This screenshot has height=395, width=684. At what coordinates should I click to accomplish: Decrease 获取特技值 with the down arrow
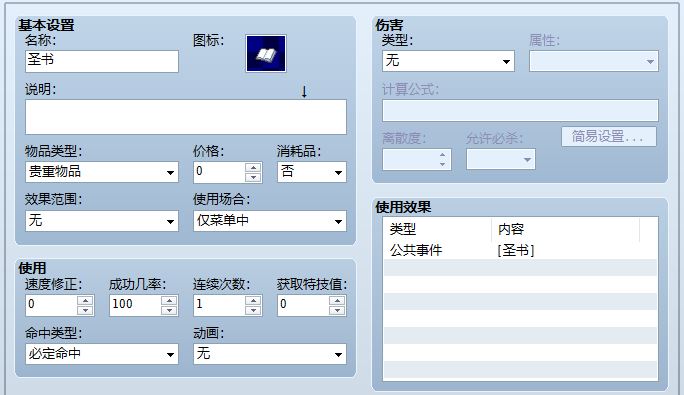click(x=337, y=310)
